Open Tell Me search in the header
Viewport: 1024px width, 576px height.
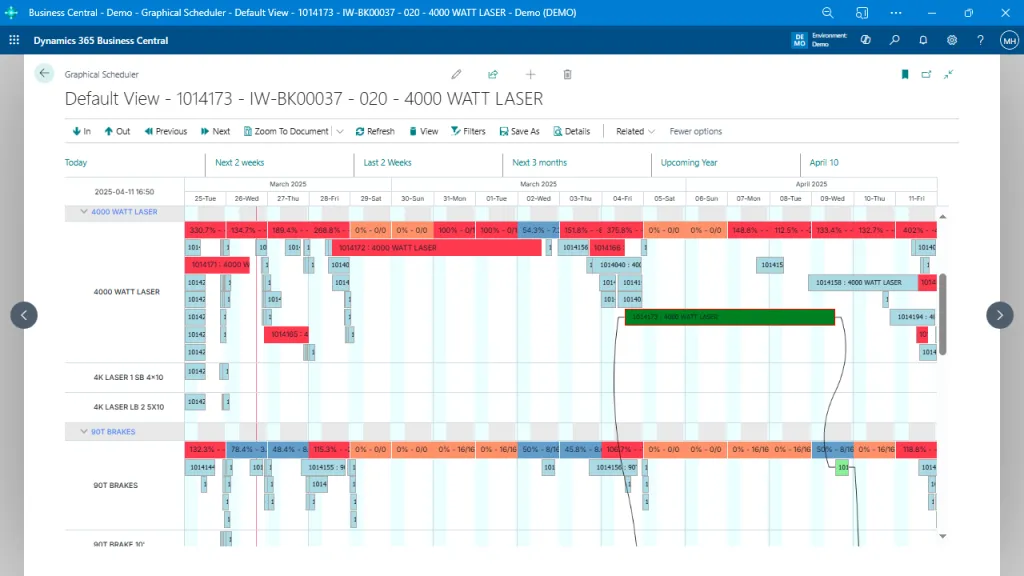click(x=894, y=40)
